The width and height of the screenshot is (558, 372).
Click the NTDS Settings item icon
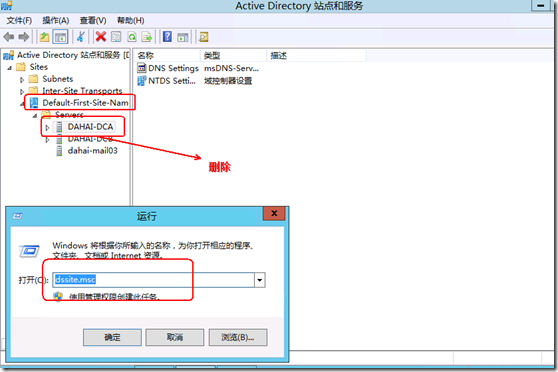(142, 80)
